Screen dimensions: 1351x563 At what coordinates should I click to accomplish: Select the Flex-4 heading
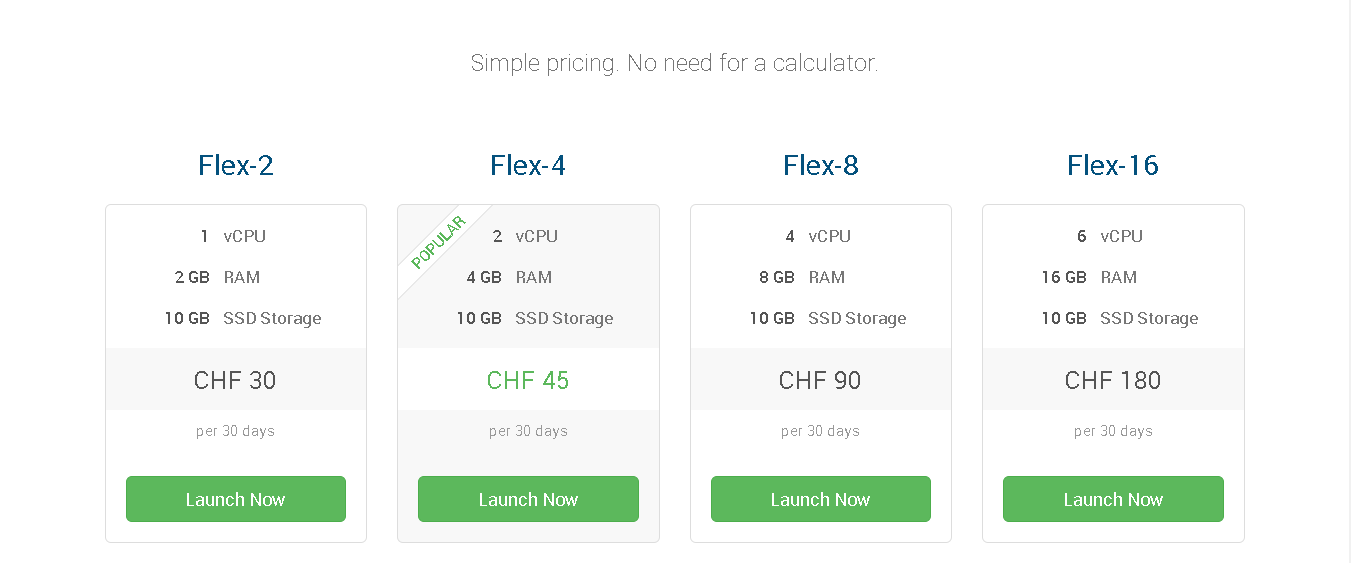coord(528,165)
